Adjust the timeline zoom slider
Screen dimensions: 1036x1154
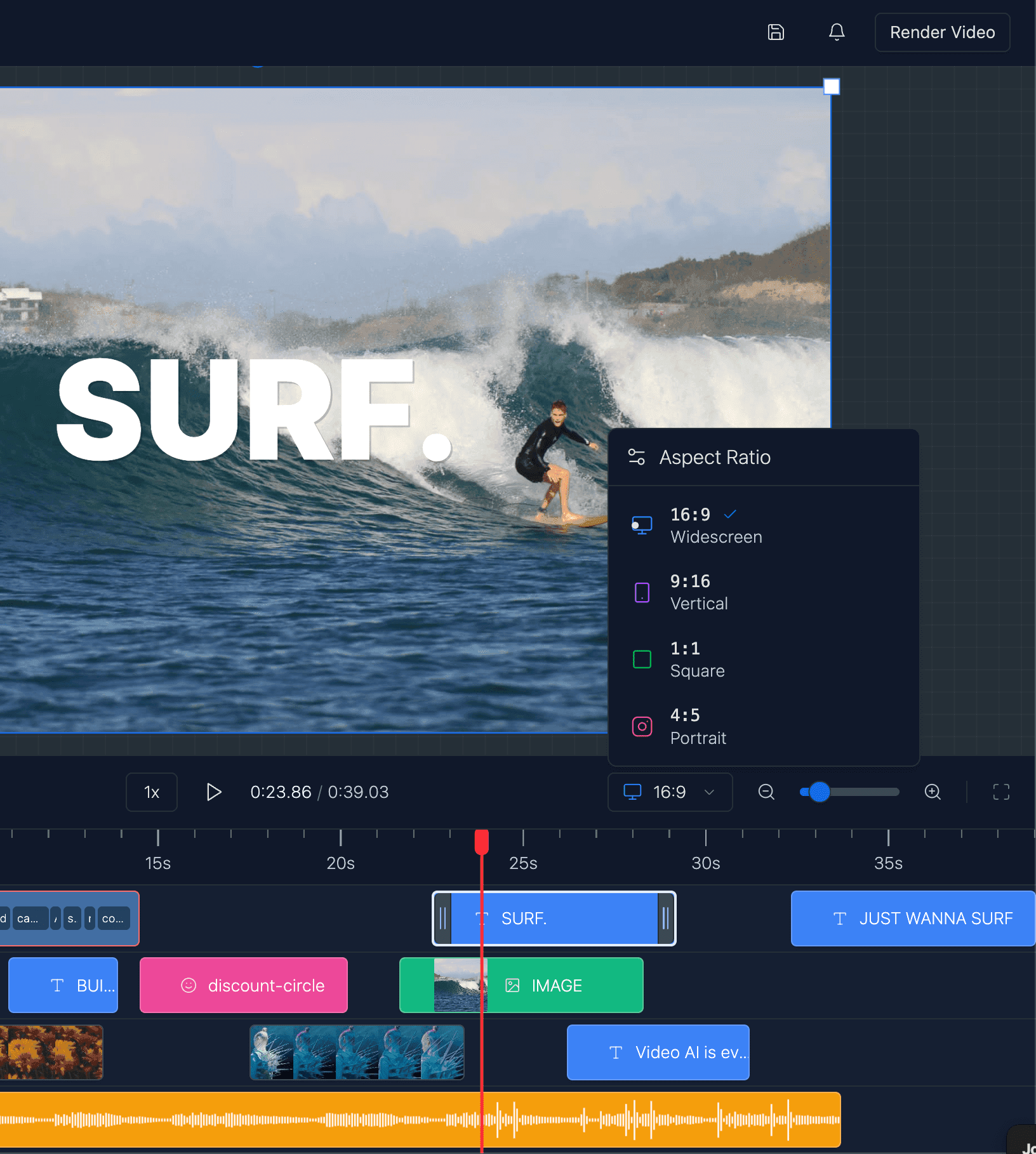pyautogui.click(x=819, y=792)
